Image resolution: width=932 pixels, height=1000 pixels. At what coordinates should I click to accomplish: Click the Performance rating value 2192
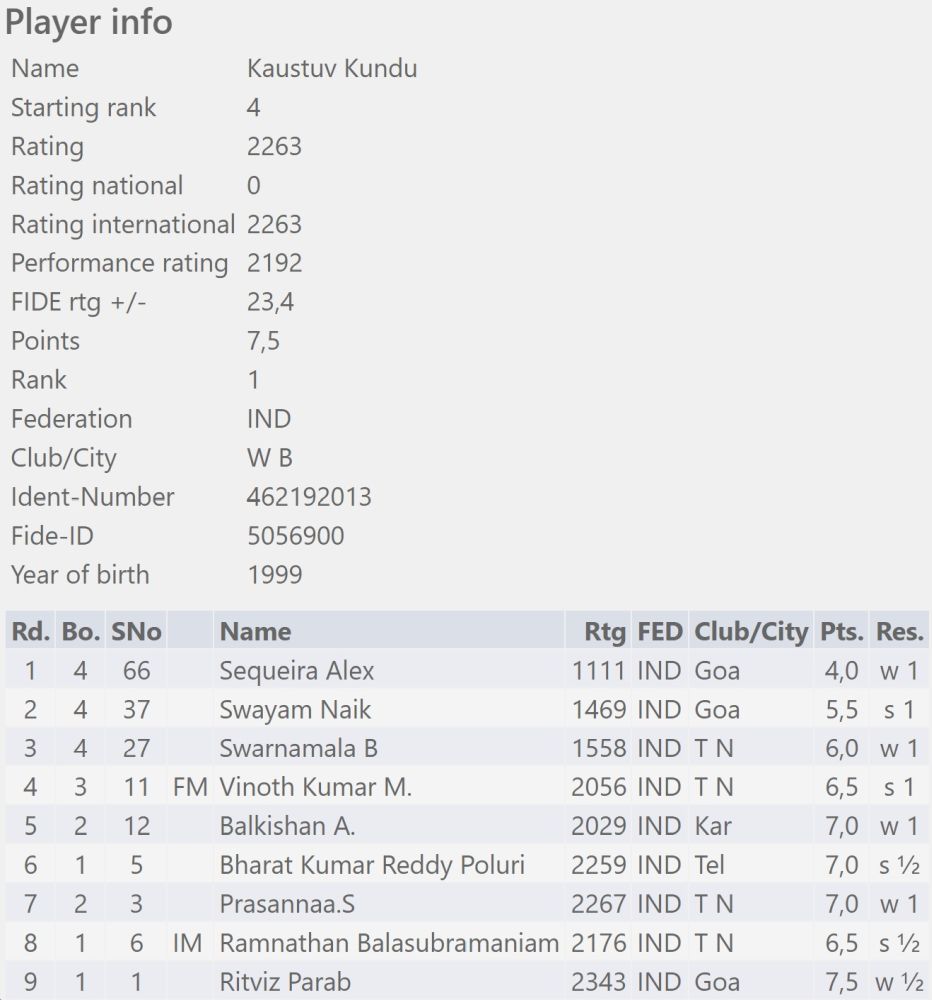274,264
